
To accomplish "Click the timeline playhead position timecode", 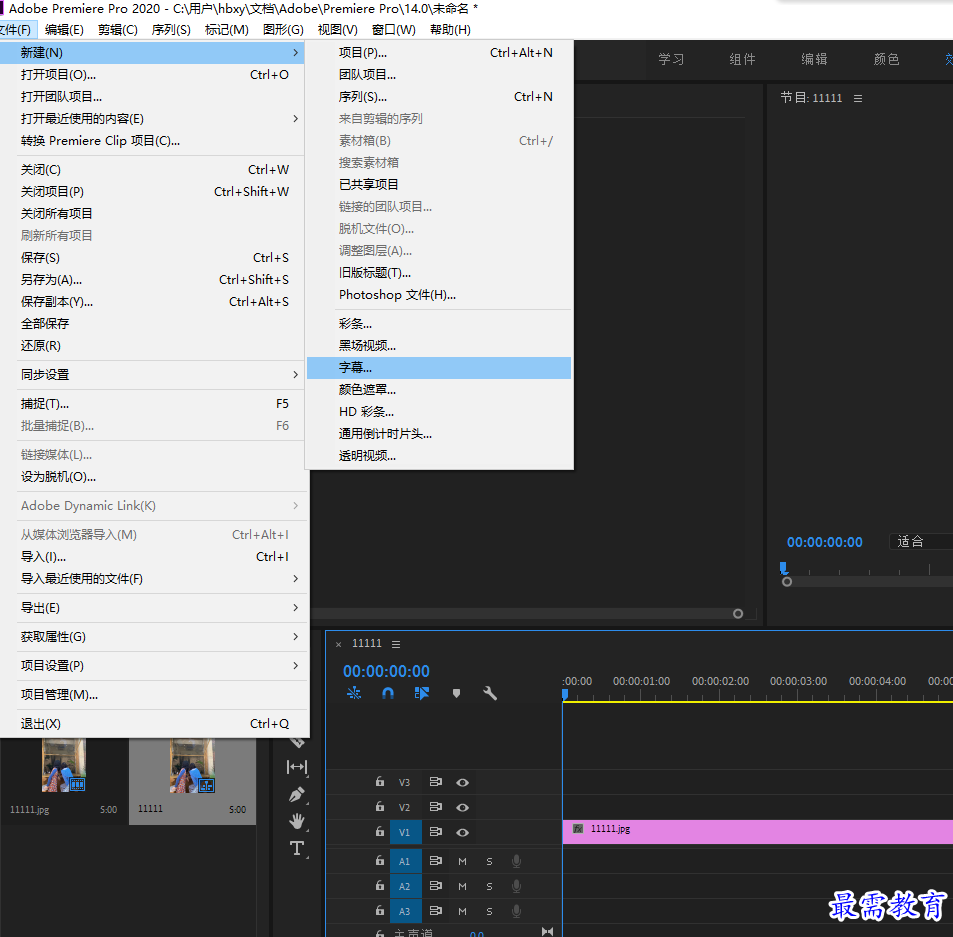I will point(386,671).
